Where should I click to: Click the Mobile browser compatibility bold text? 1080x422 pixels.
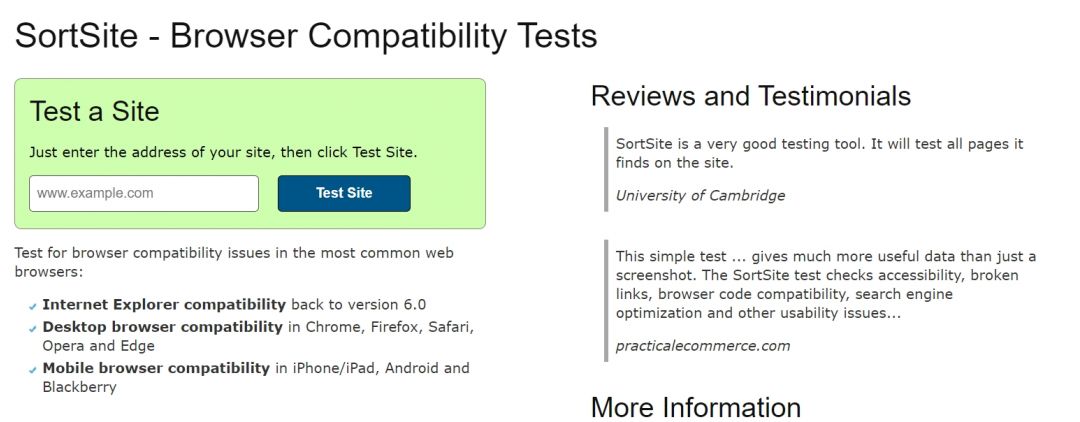coord(156,368)
